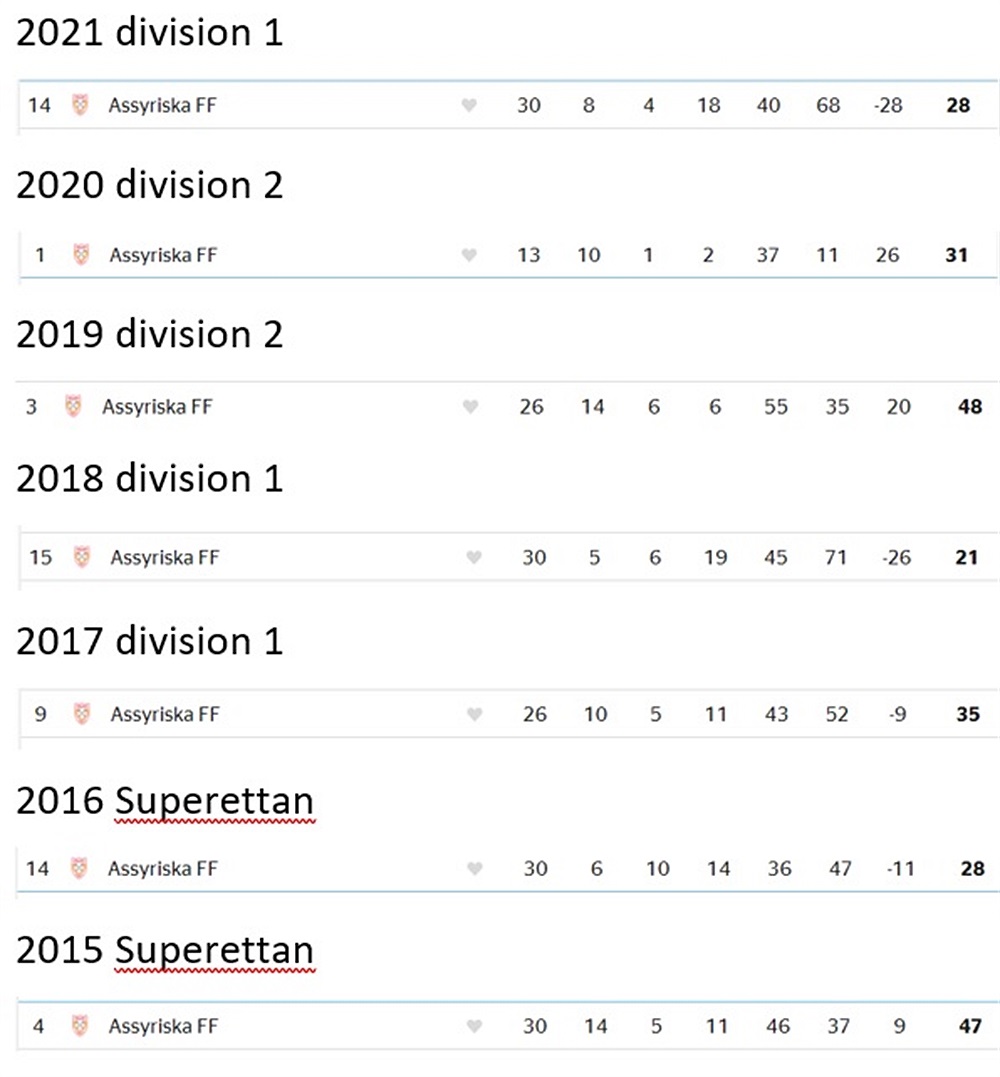This screenshot has height=1077, width=1000.
Task: Open Assyriska FF team link in 2015 Superettan
Action: pos(163,1026)
